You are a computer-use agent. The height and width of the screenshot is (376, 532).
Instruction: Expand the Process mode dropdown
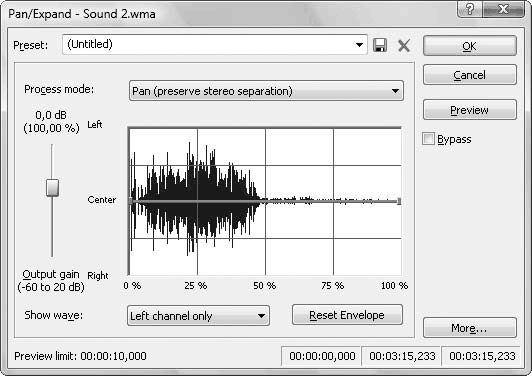(266, 91)
